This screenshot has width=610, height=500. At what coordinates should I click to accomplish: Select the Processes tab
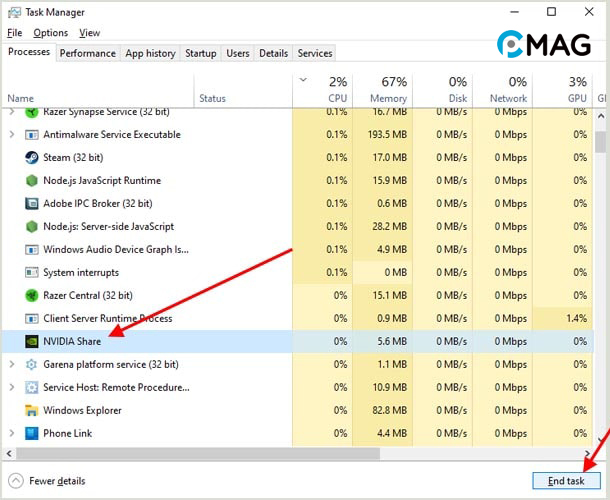(x=29, y=52)
